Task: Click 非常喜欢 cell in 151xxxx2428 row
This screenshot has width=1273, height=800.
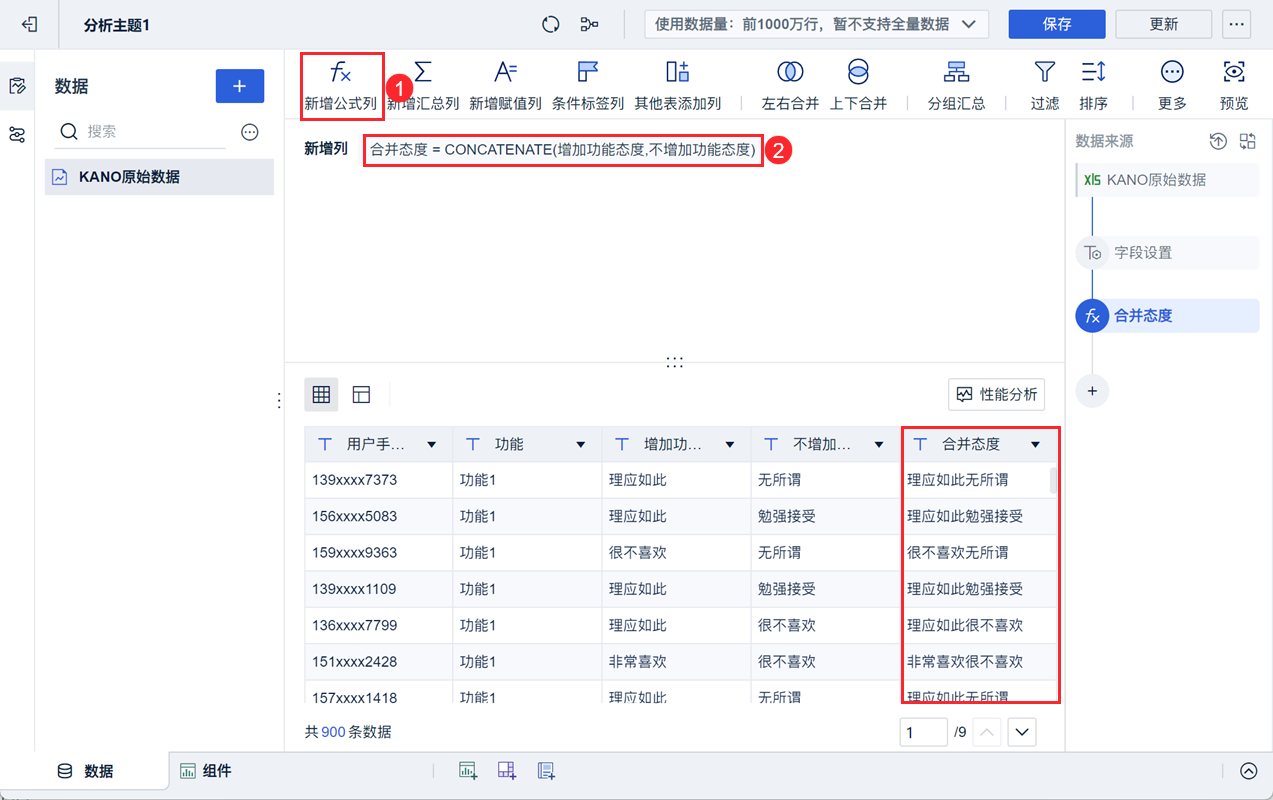Action: pyautogui.click(x=676, y=661)
